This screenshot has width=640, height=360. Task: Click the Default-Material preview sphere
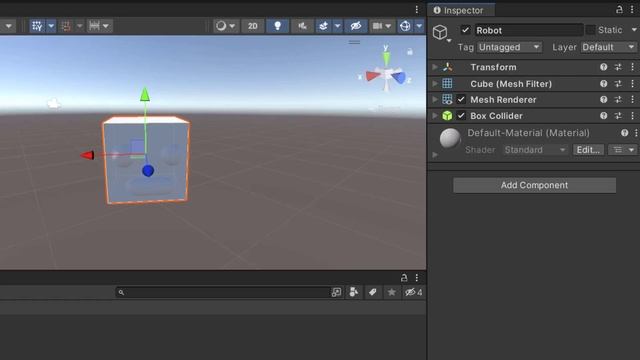(450, 138)
